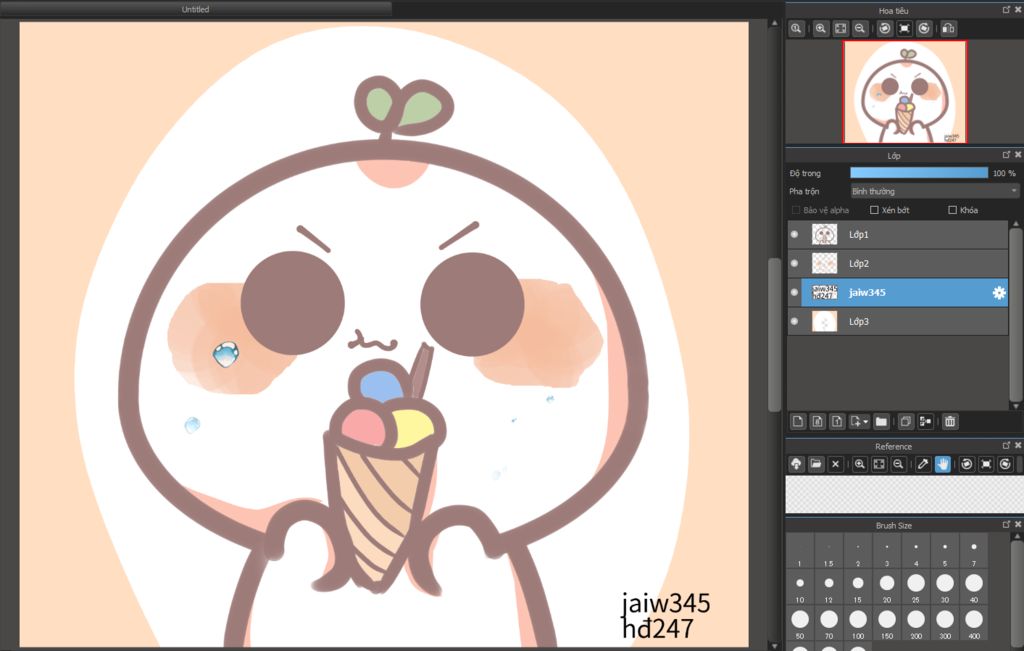Rotate reference image right
The width and height of the screenshot is (1024, 651).
tap(1006, 464)
